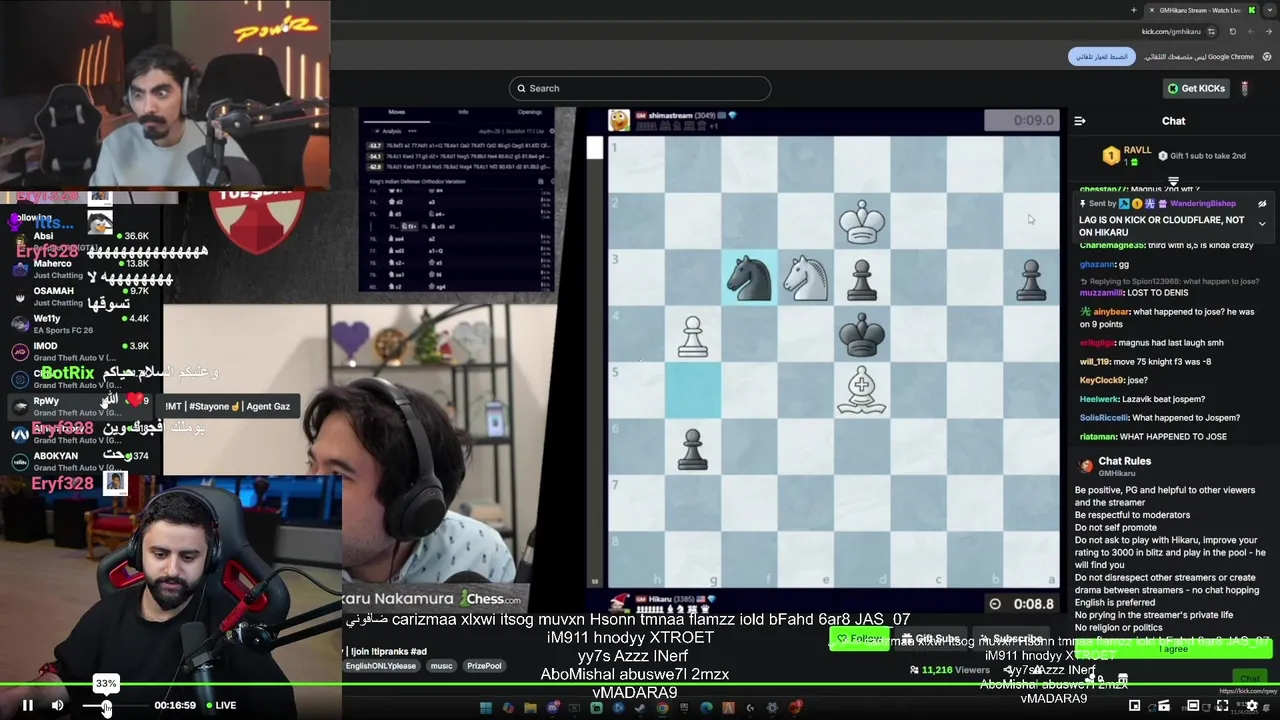Open the player settings gear

(x=1251, y=705)
